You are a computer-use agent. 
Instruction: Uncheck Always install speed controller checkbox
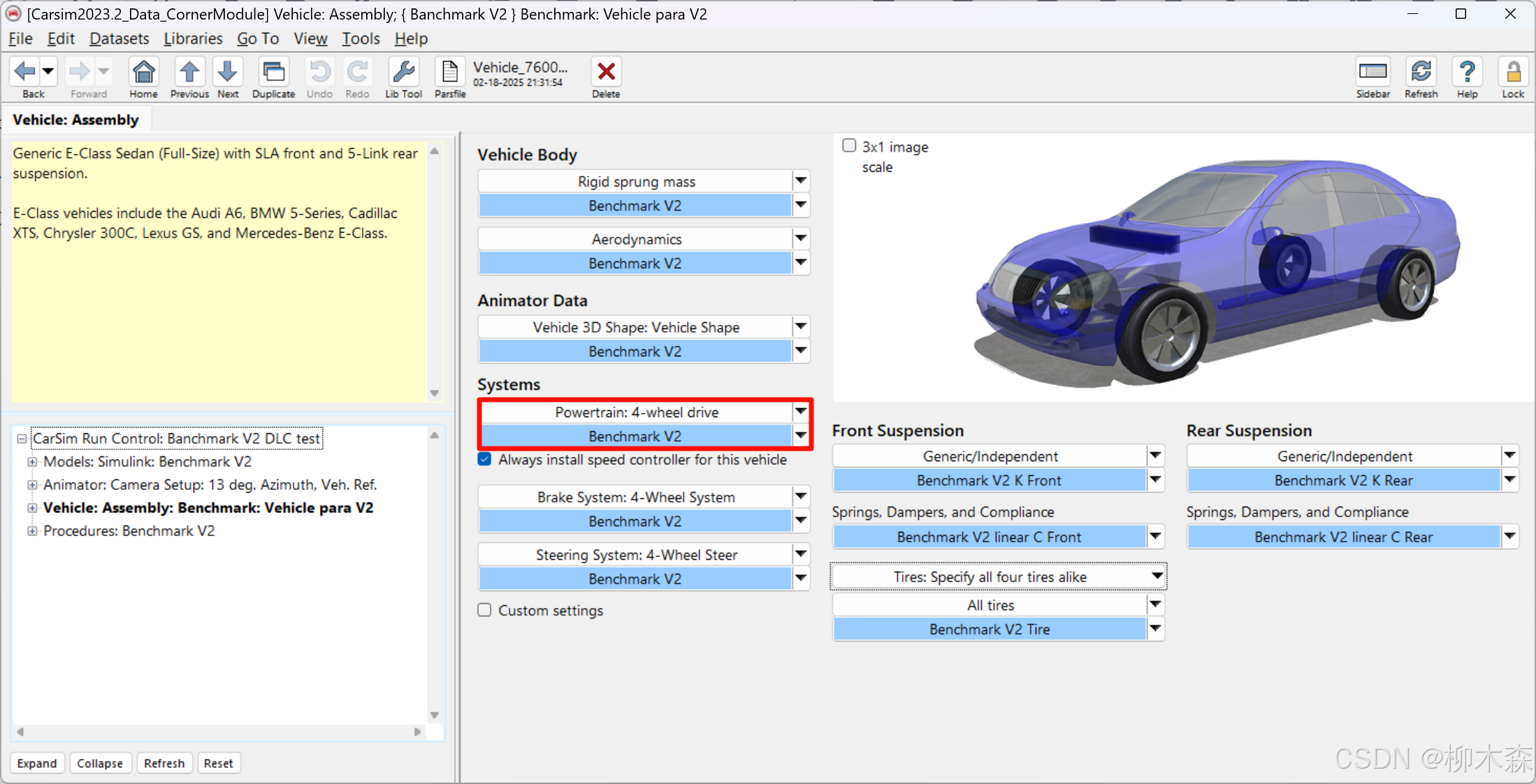[x=485, y=460]
